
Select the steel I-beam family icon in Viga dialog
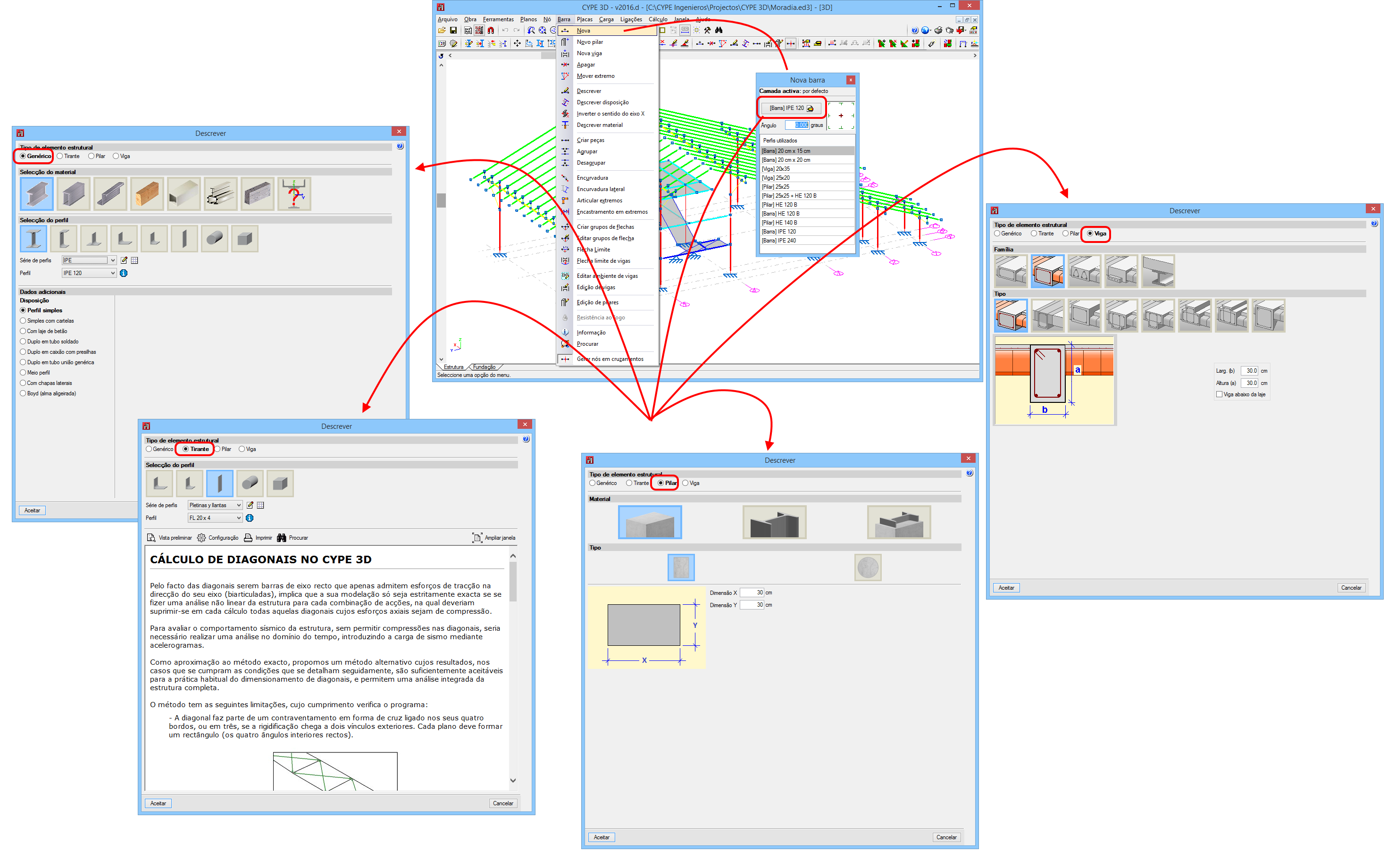[1158, 272]
